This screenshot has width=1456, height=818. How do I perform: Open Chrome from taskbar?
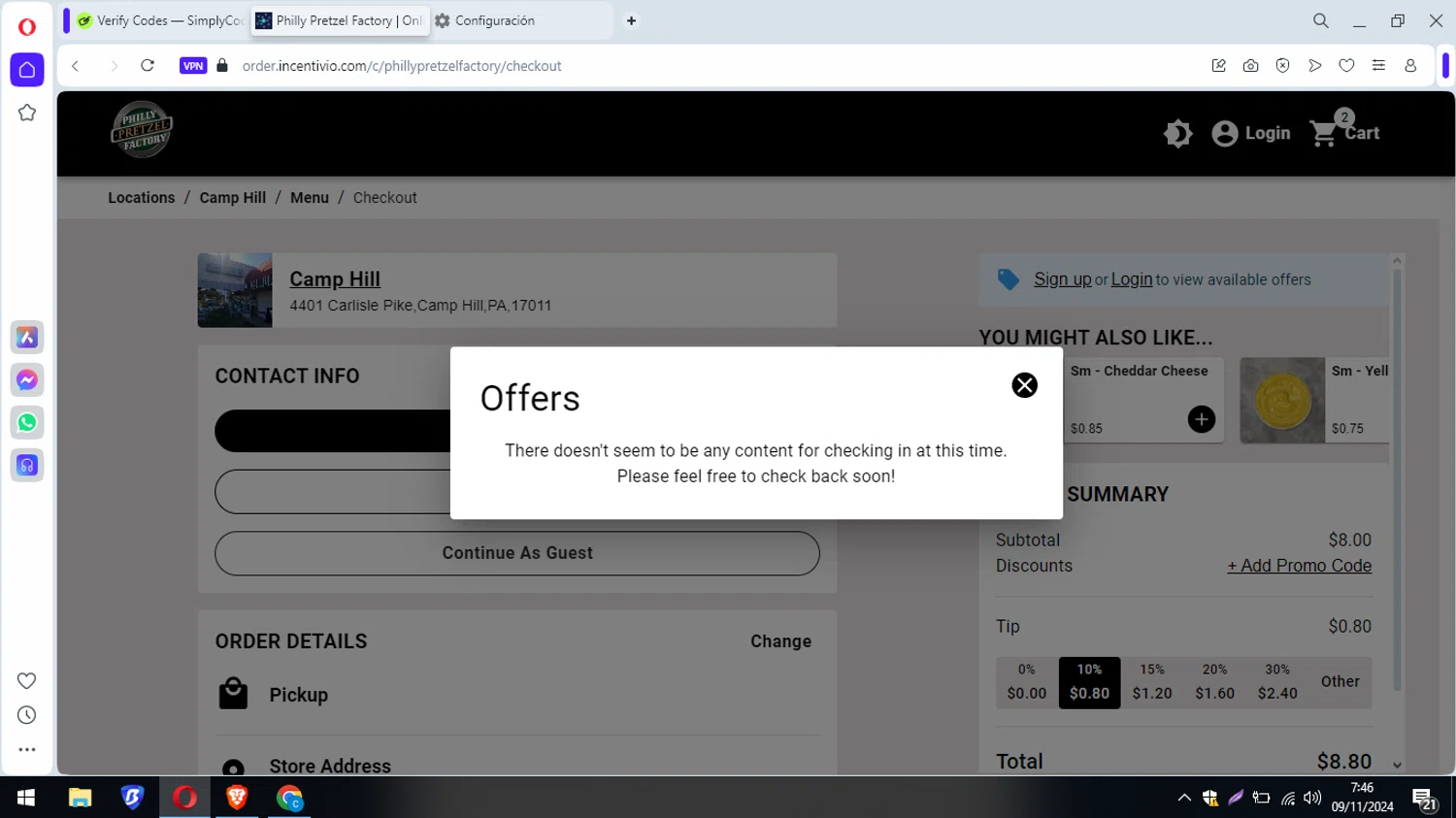coord(289,798)
